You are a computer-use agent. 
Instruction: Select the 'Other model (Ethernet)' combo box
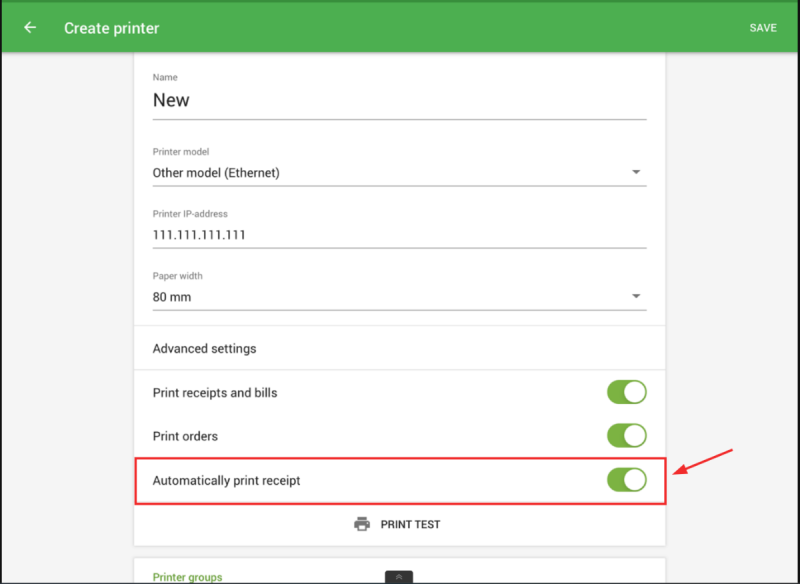click(390, 173)
